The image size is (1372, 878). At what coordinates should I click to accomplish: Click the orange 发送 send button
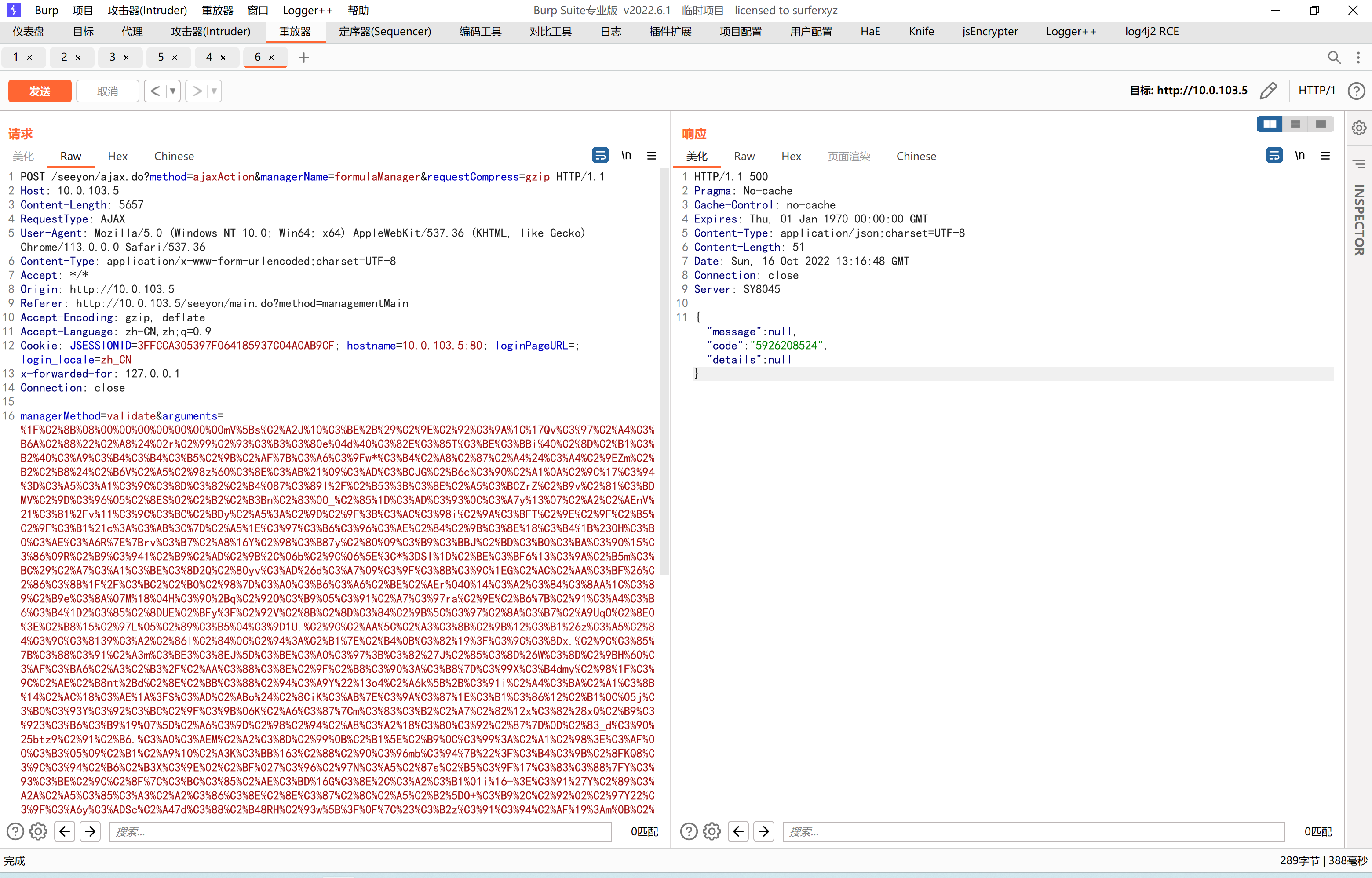point(39,91)
